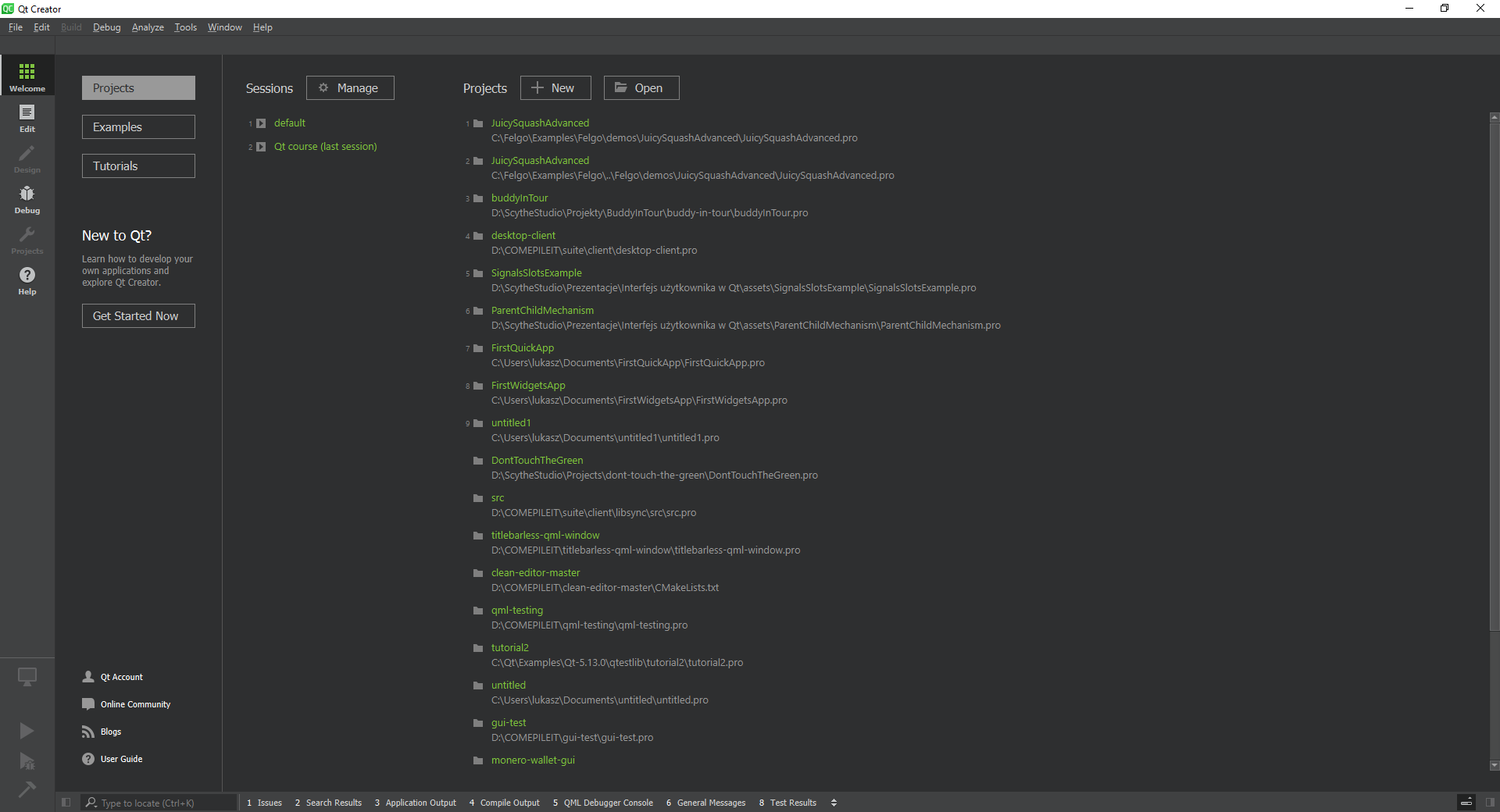The image size is (1500, 812).
Task: Open the default session
Action: pyautogui.click(x=289, y=123)
